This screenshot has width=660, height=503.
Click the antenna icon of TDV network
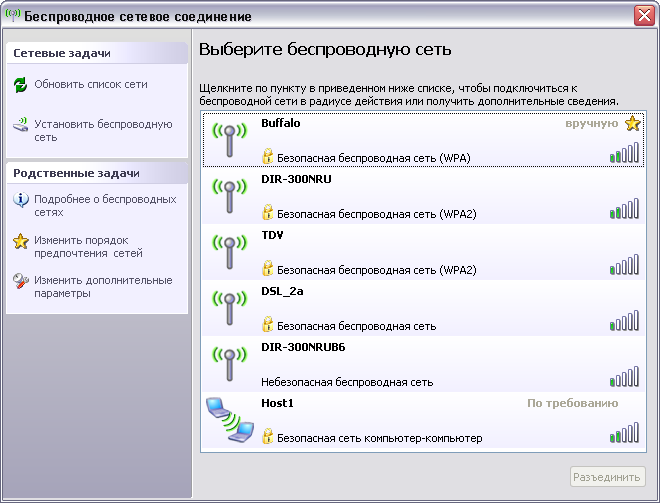tap(229, 252)
